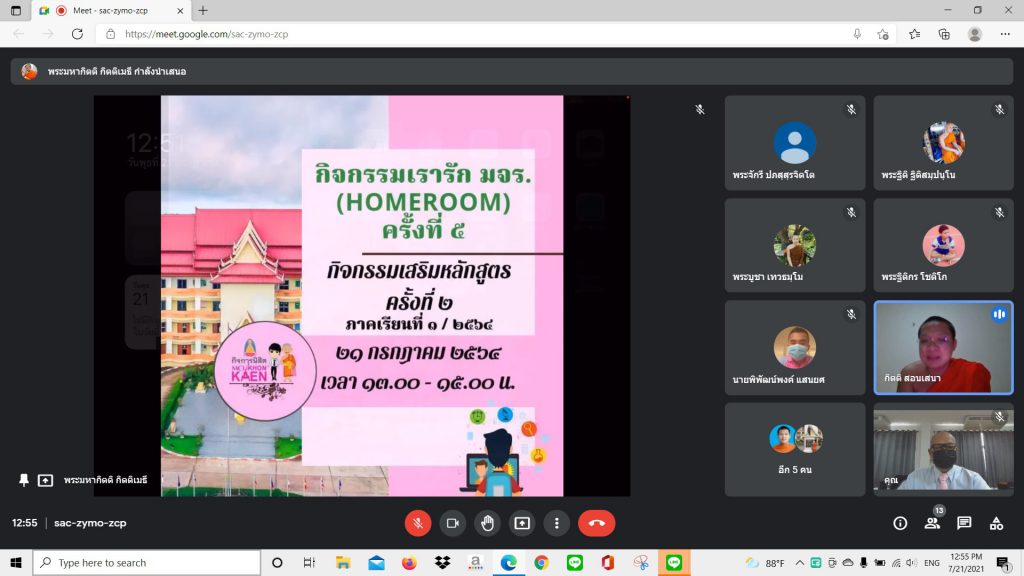Close the Meet - sac-zymo-zcp tab
Screen dimensions: 1024x576
click(x=180, y=10)
